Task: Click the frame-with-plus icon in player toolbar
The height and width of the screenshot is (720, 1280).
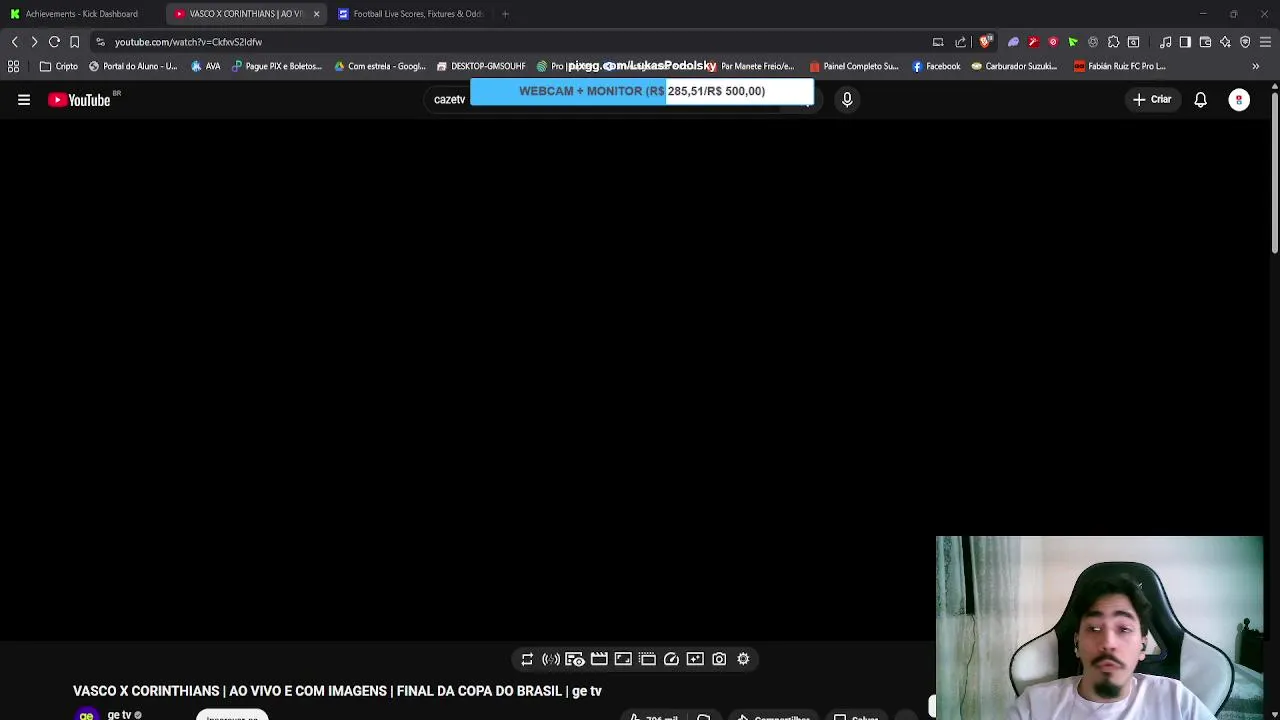Action: tap(695, 659)
